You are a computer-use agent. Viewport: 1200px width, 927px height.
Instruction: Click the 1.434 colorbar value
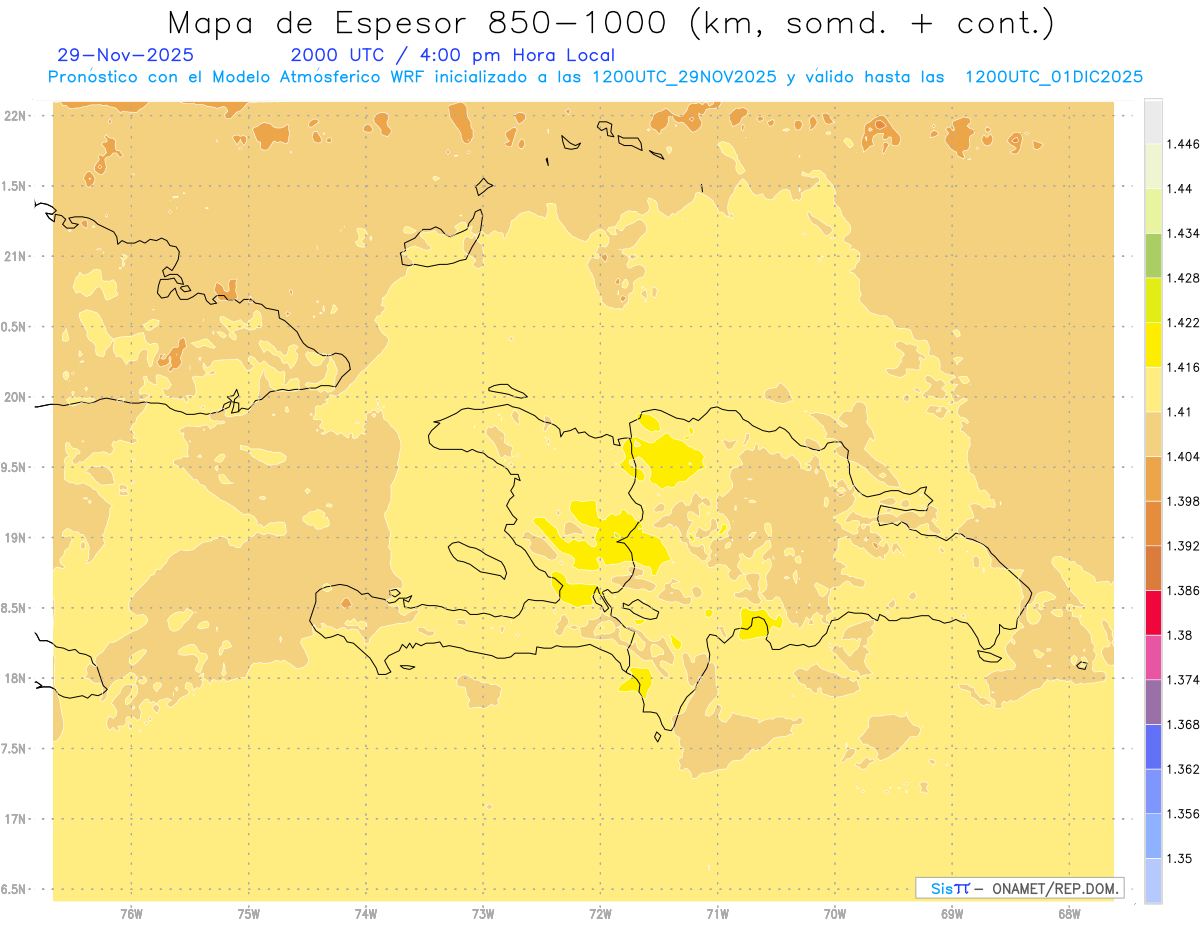[x=1183, y=233]
